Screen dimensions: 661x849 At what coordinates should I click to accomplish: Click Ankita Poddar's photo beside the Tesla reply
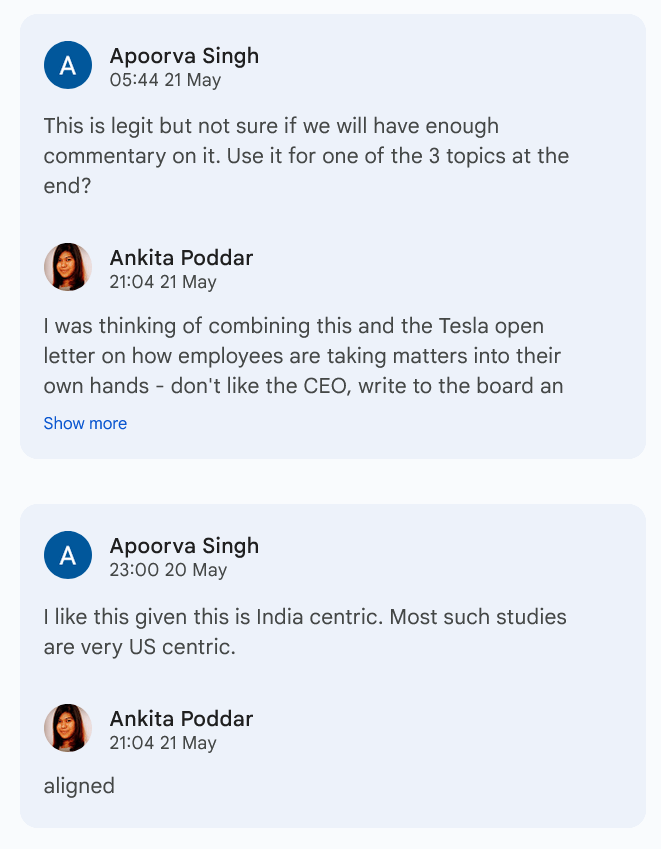point(68,267)
